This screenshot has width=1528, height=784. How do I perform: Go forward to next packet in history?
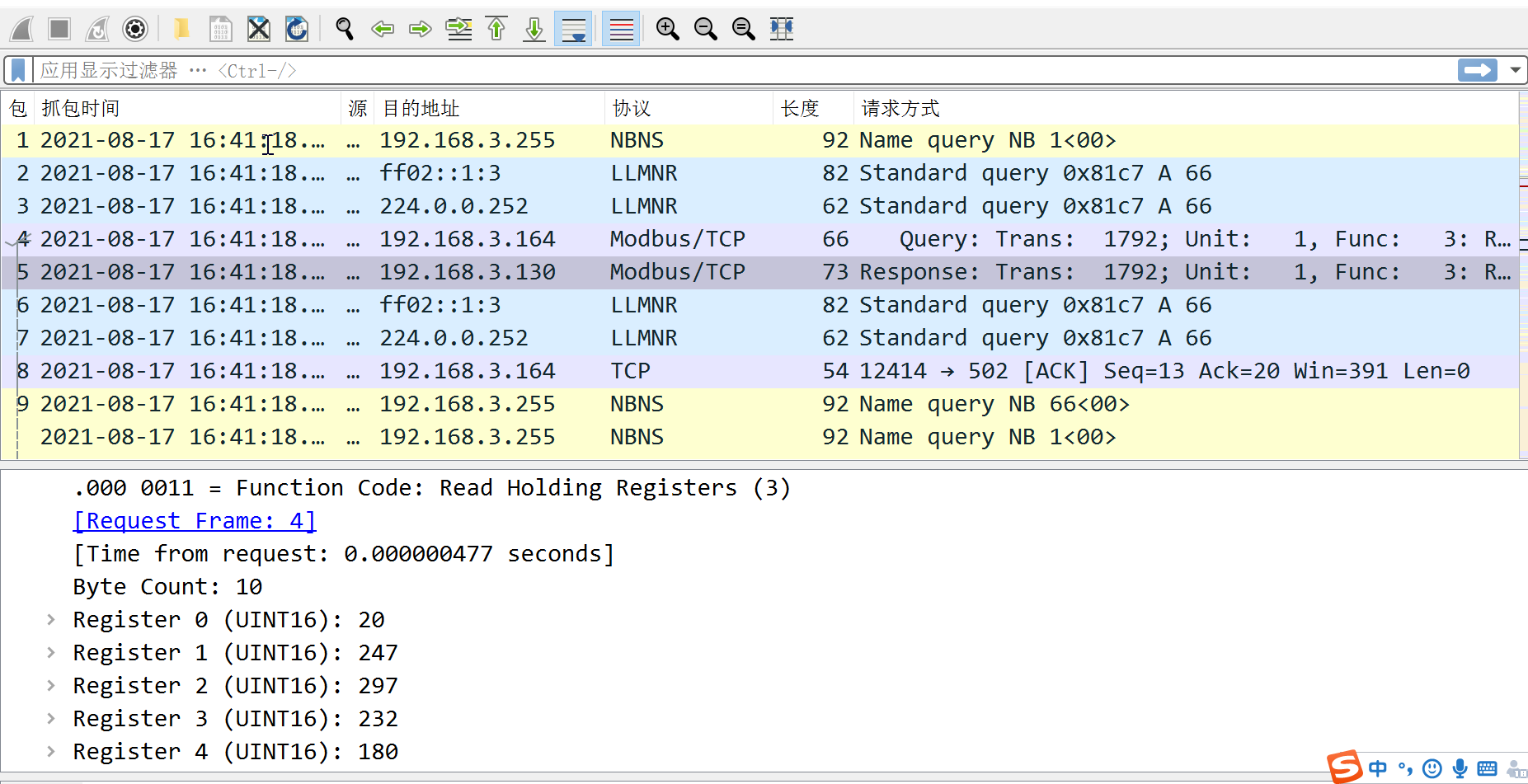[421, 29]
